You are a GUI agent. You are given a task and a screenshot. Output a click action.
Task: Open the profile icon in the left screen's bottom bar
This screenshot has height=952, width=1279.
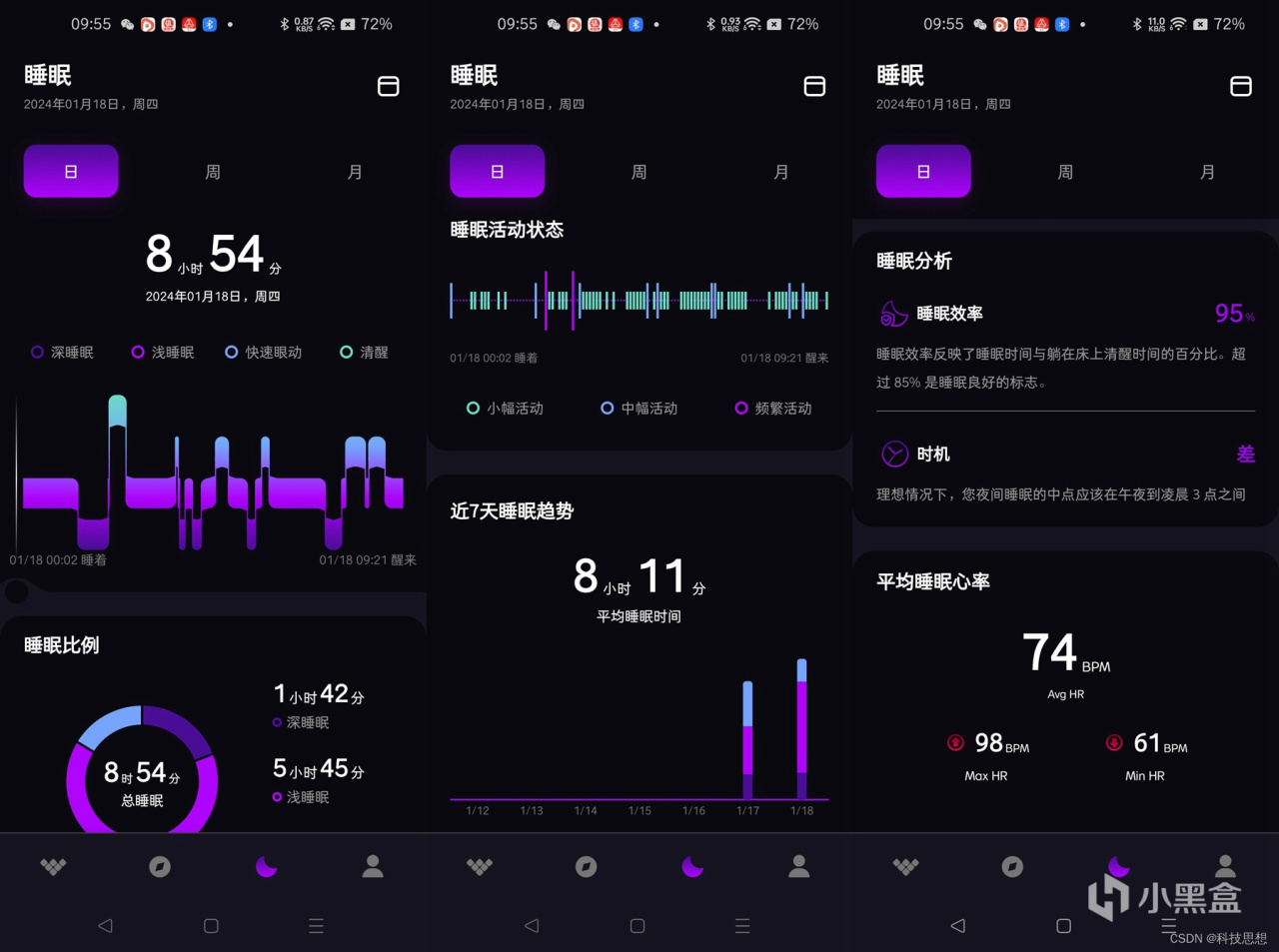[373, 866]
